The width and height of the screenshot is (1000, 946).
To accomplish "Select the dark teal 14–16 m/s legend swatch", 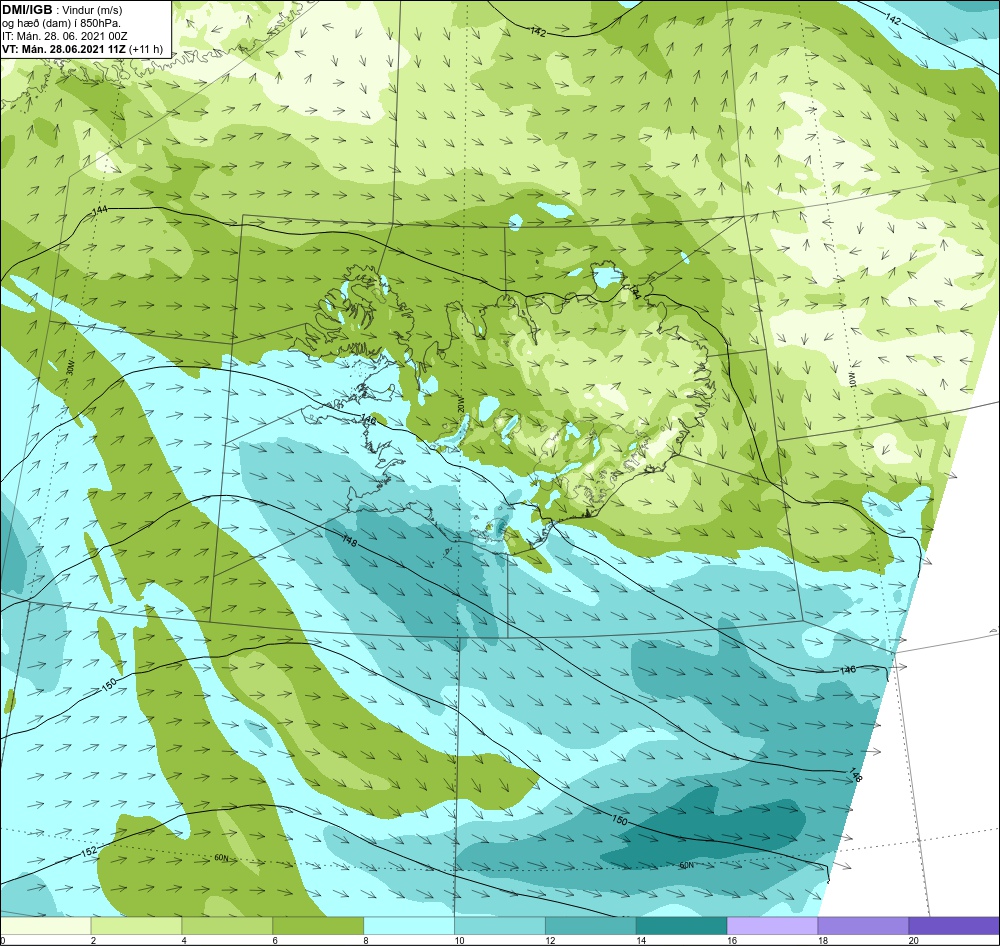I will coord(681,925).
